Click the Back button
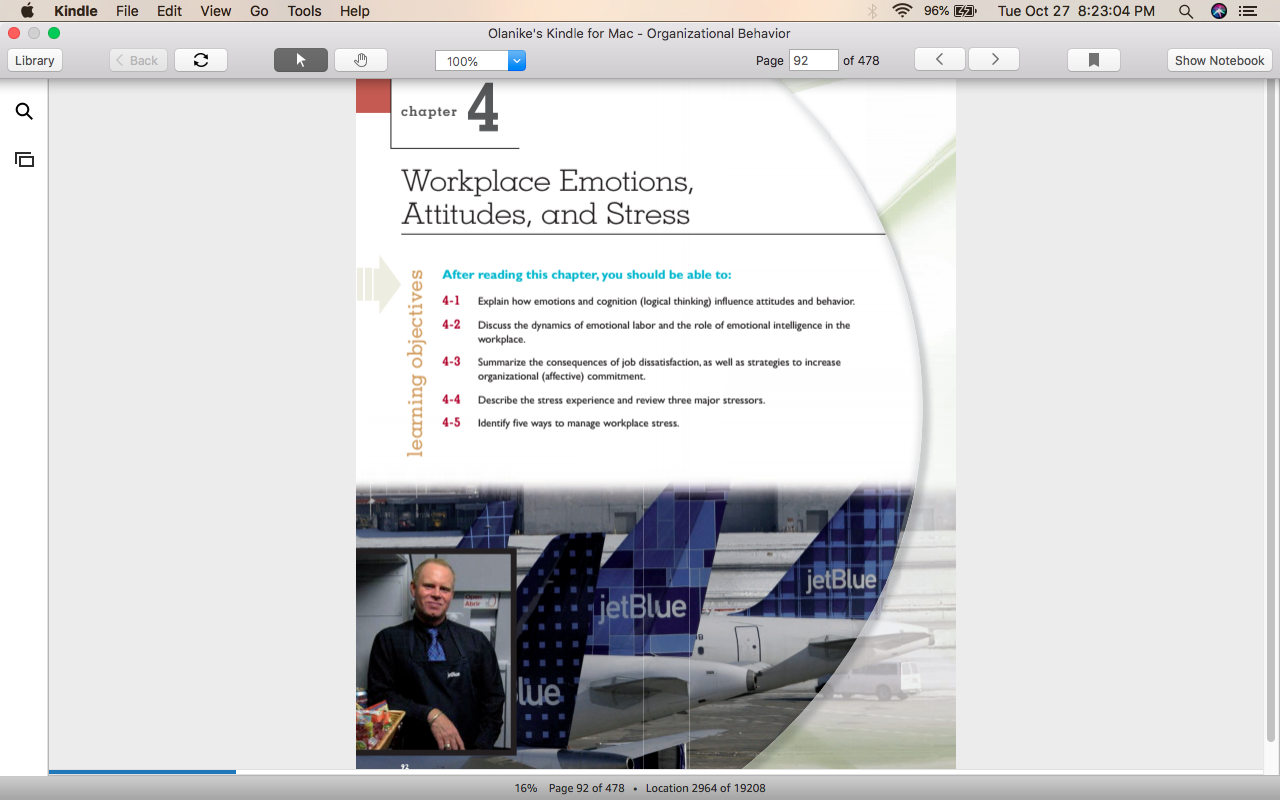 pyautogui.click(x=138, y=60)
